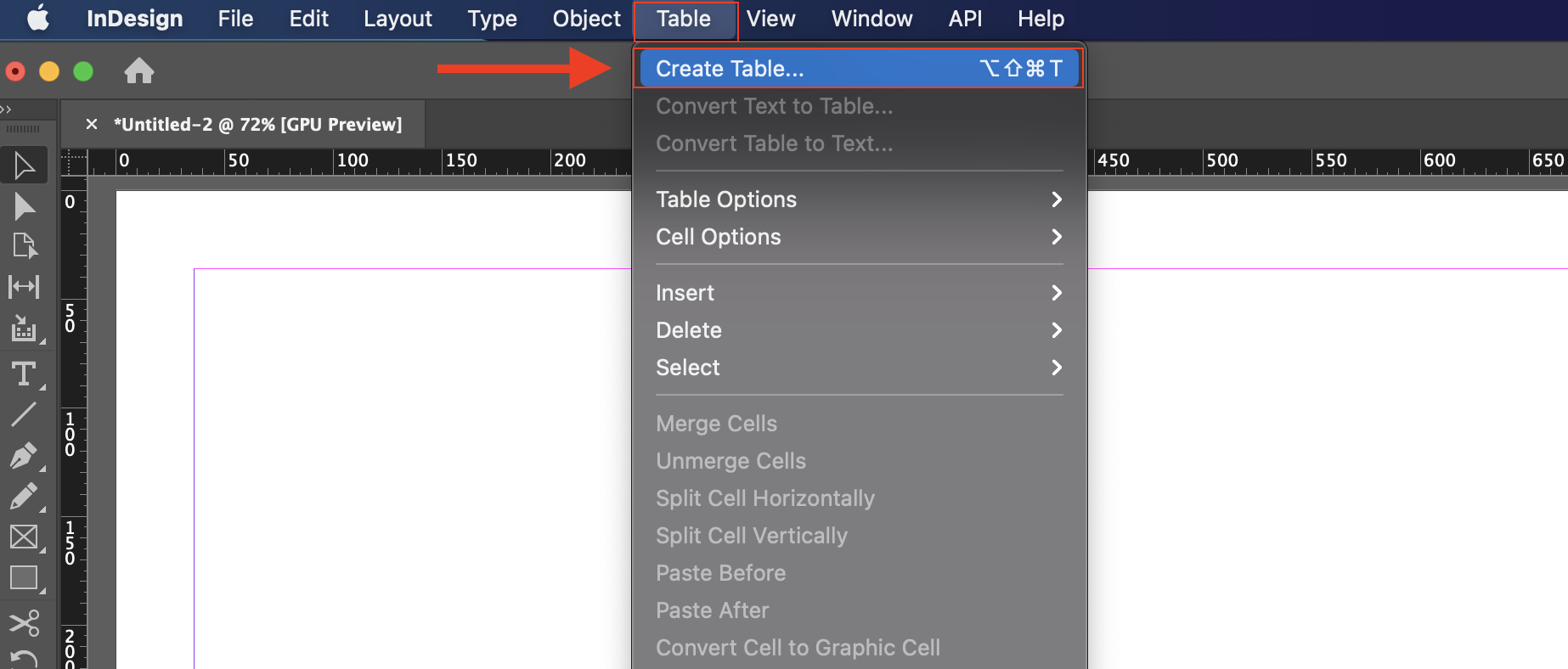Viewport: 1568px width, 669px height.
Task: Click the red close window button
Action: click(15, 71)
